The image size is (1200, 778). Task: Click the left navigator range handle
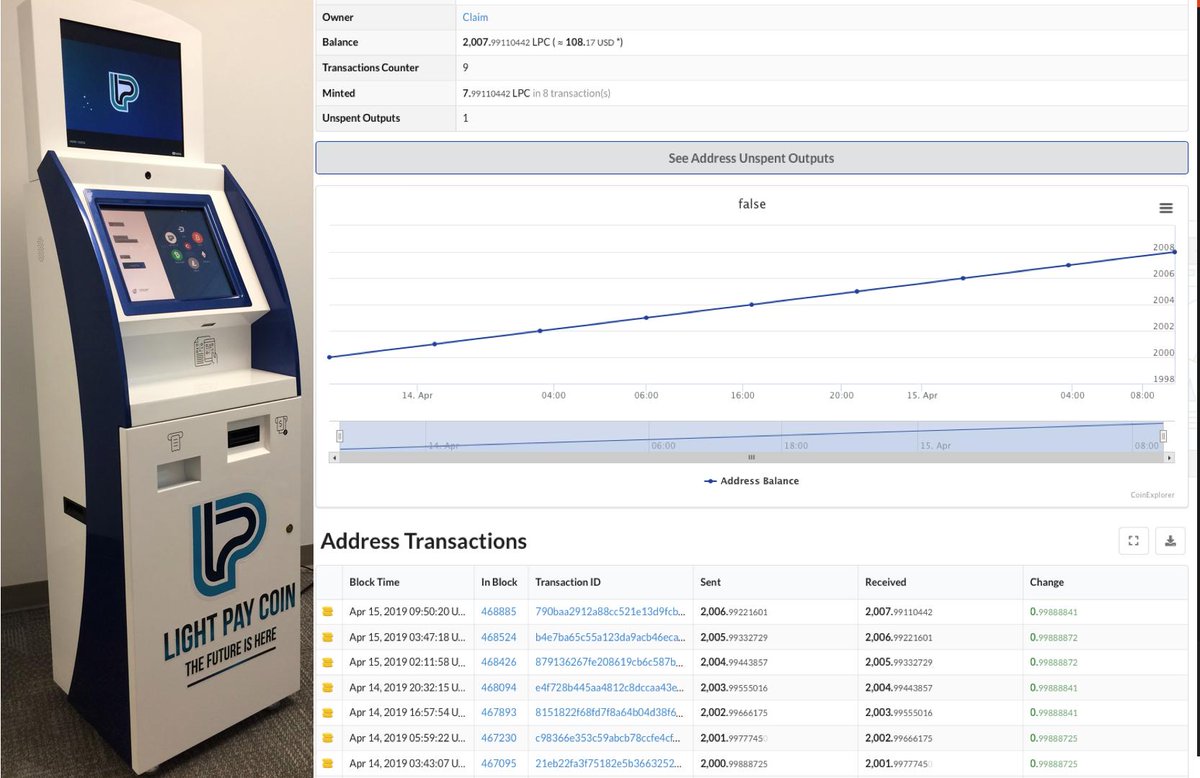(x=340, y=436)
